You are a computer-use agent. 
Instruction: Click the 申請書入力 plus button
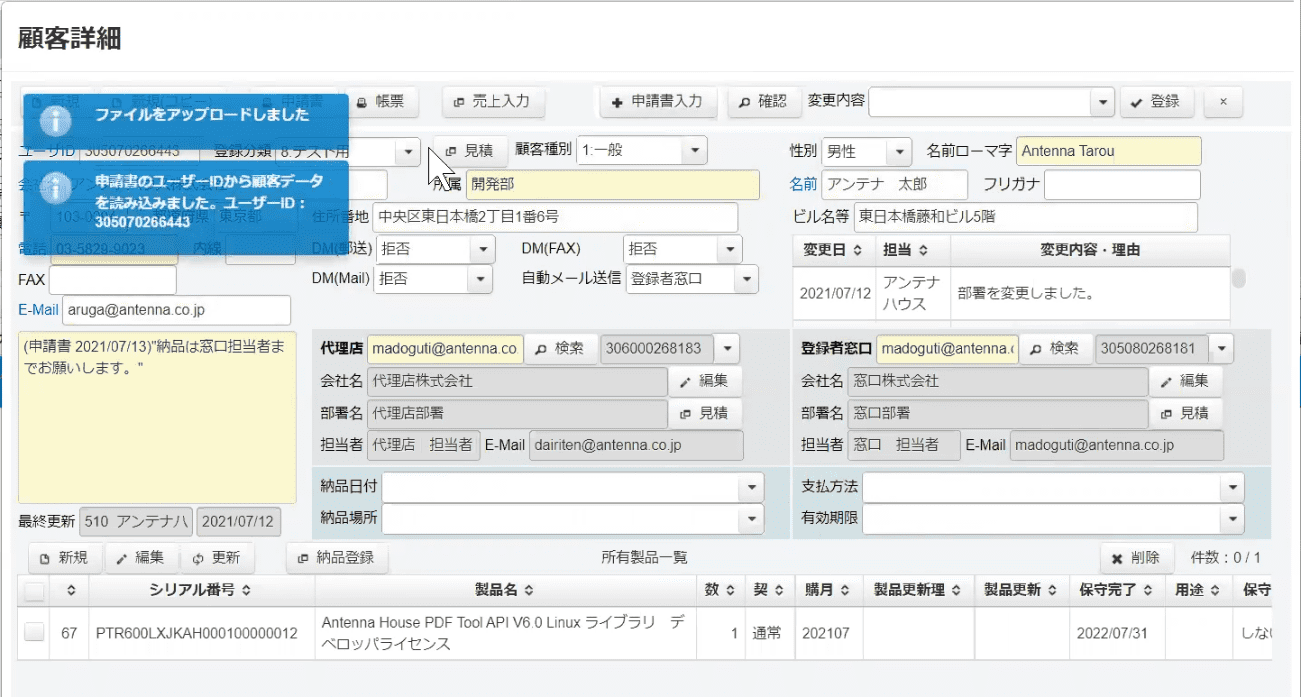658,101
